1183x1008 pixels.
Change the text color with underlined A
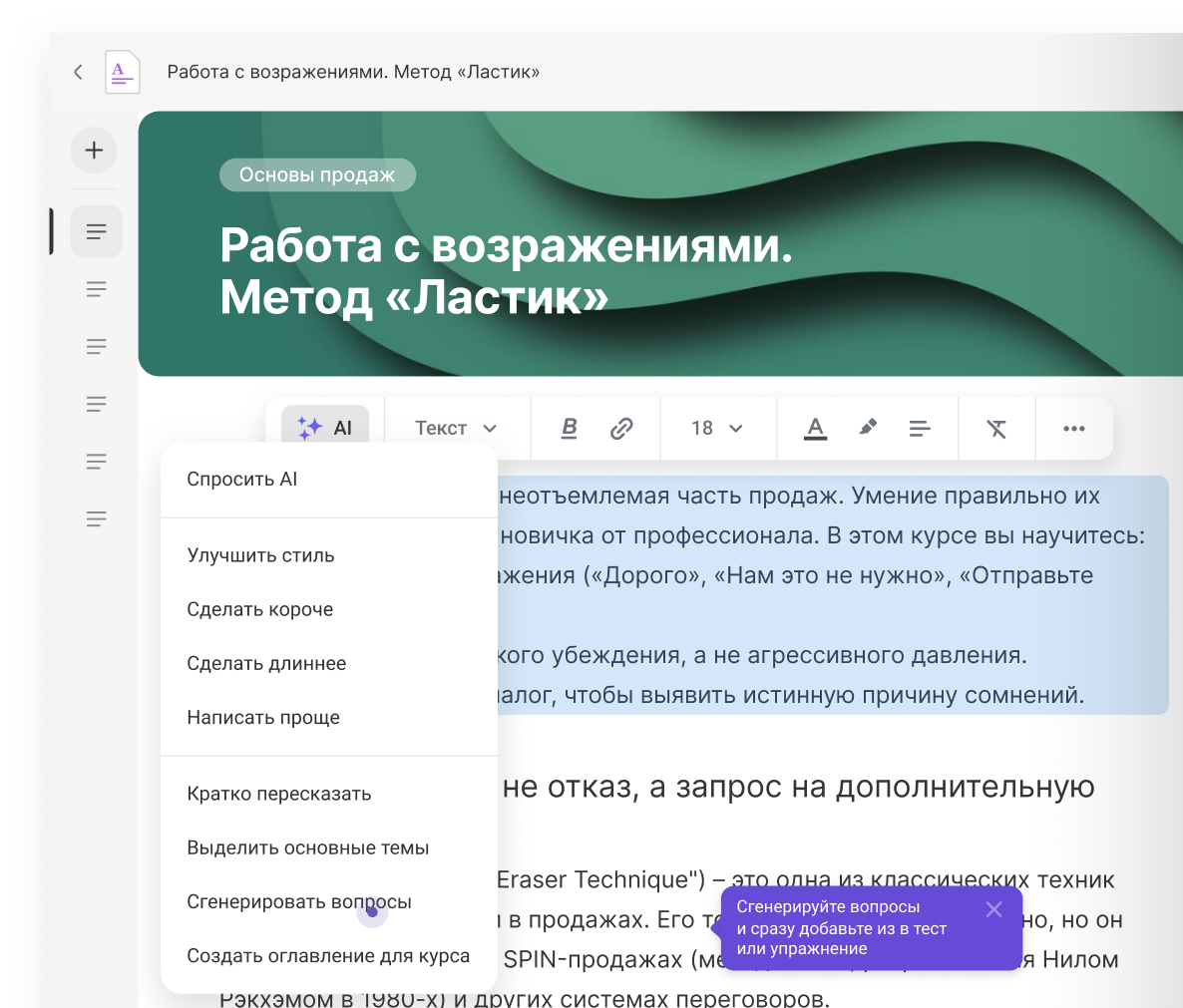(815, 429)
